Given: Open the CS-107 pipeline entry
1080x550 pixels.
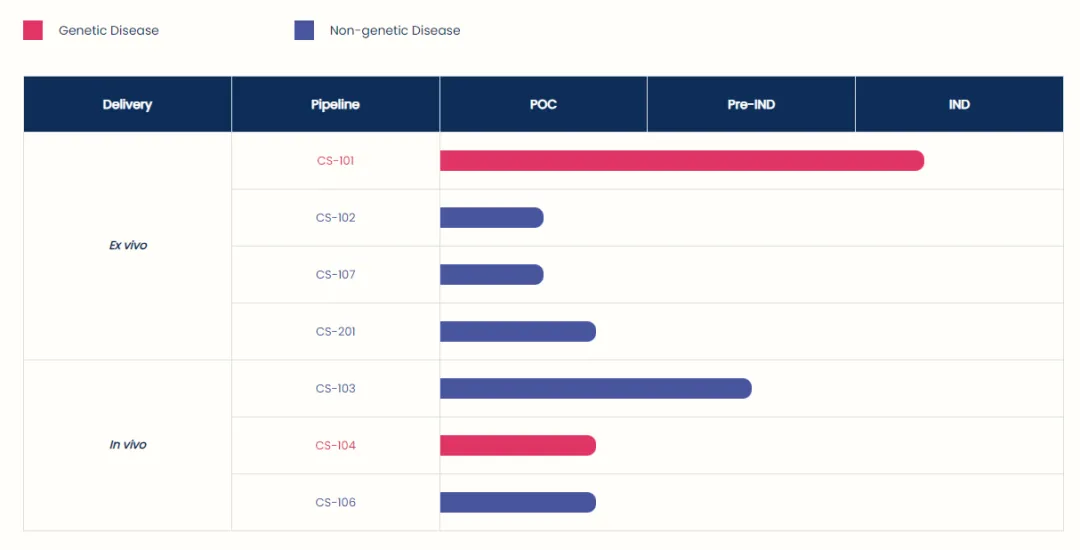Looking at the screenshot, I should [335, 274].
